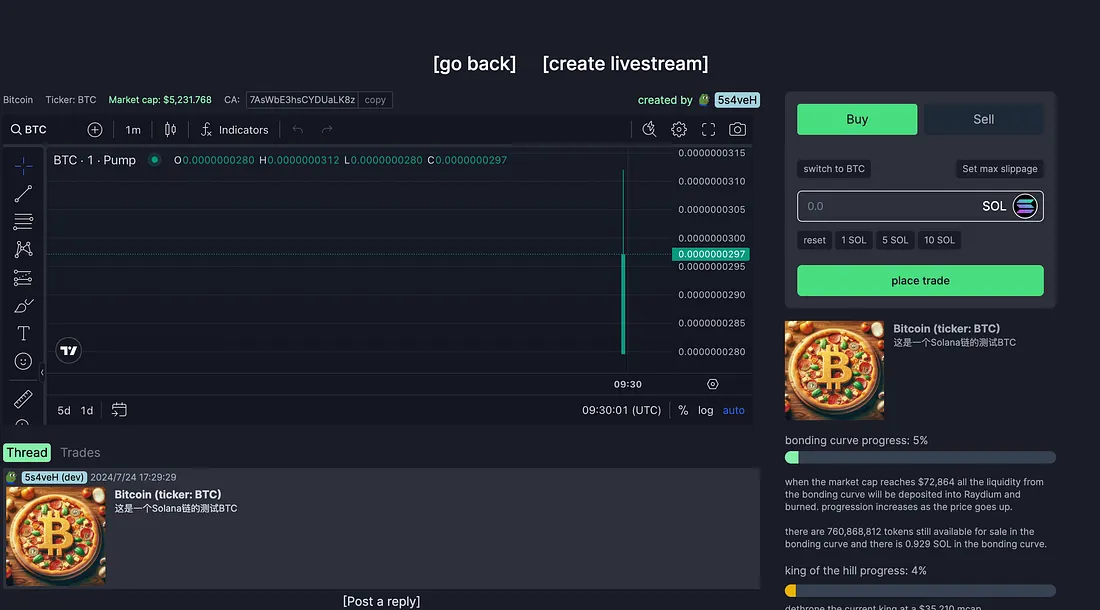Select the 1d date range
Image resolution: width=1100 pixels, height=610 pixels.
87,410
